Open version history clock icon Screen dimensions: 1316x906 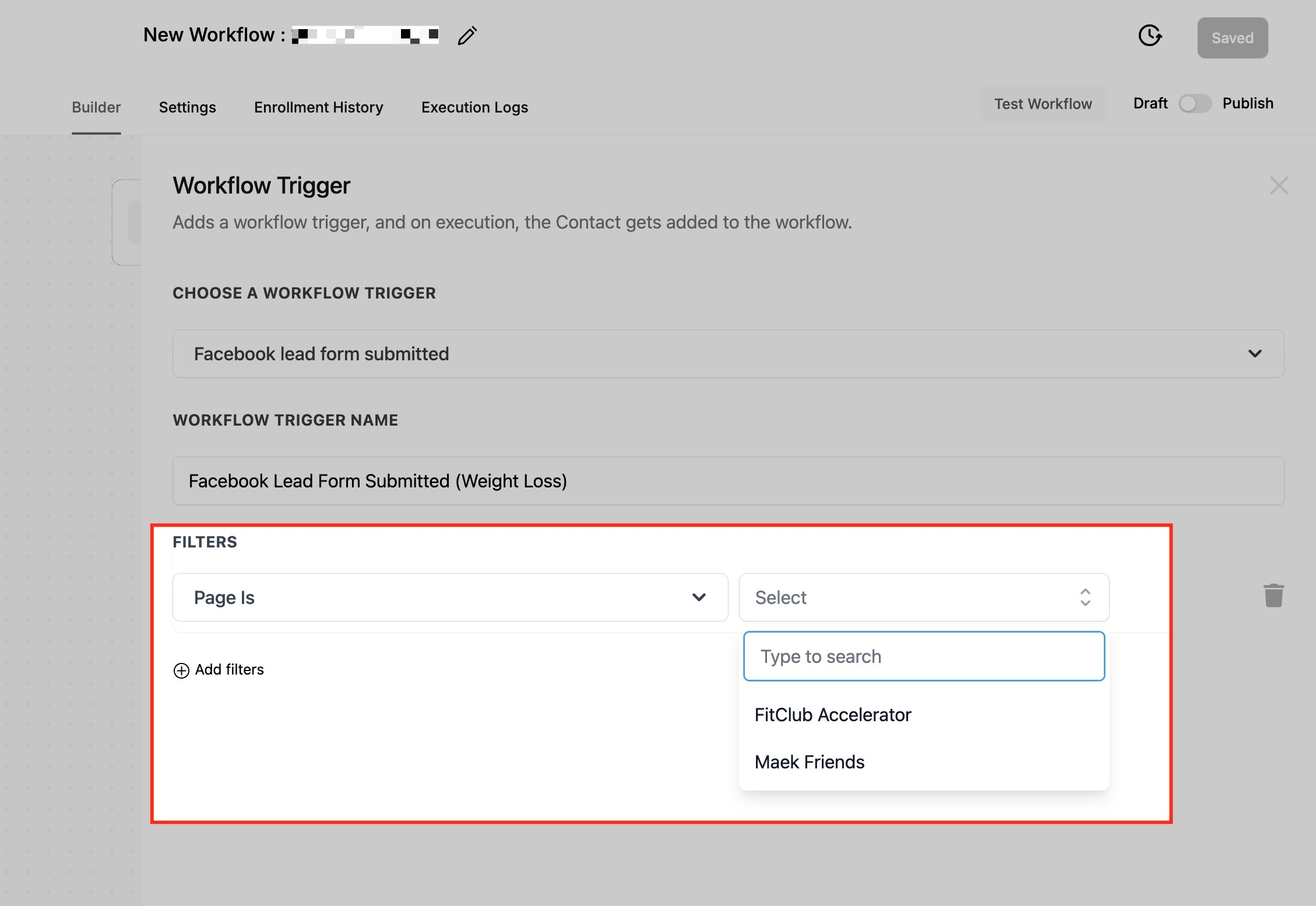1149,36
